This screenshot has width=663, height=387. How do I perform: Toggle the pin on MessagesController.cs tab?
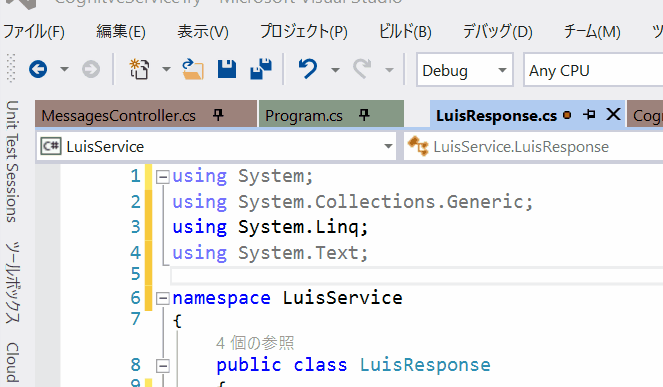coord(218,115)
